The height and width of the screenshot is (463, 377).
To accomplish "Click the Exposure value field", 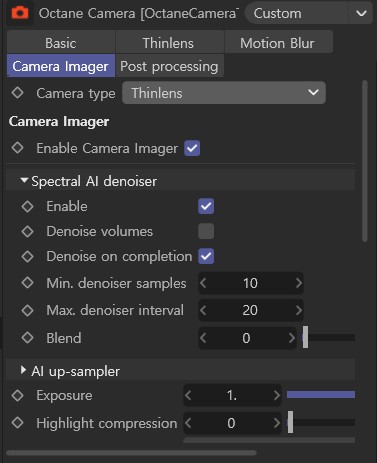I will [232, 395].
